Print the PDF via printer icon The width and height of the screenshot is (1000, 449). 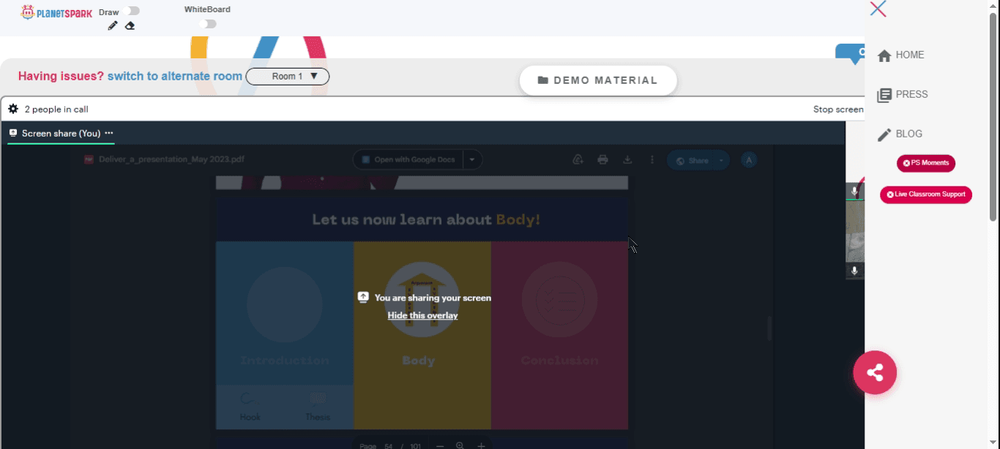pos(603,160)
